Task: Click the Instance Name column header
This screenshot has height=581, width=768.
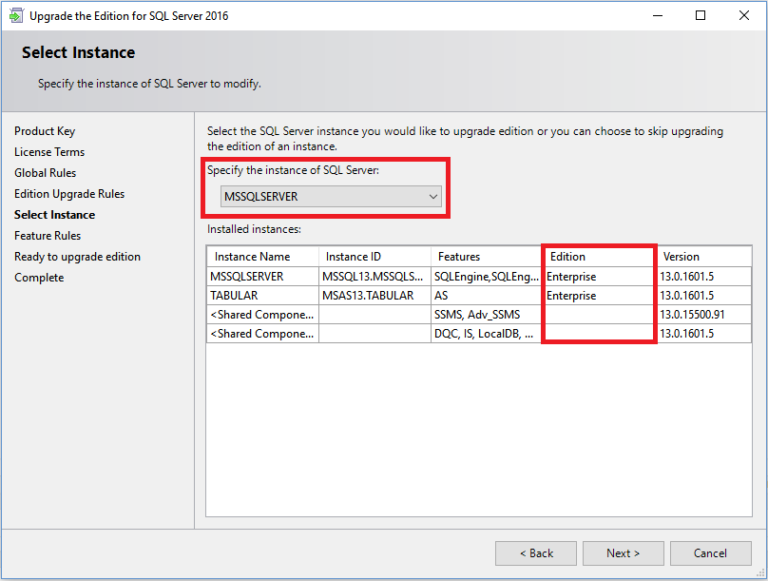Action: click(x=263, y=257)
